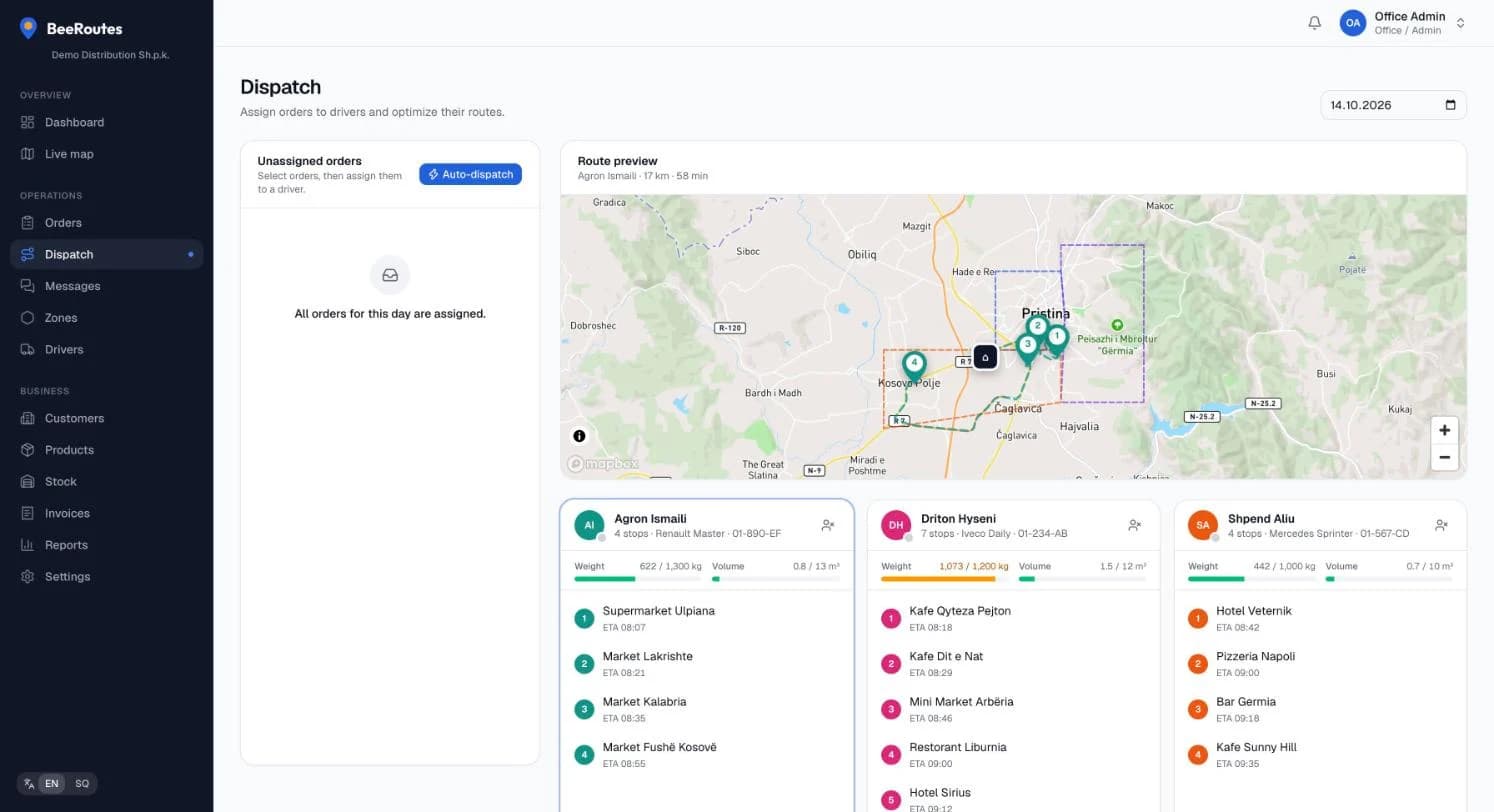Zoom in on the route map
1494x812 pixels.
click(1444, 430)
